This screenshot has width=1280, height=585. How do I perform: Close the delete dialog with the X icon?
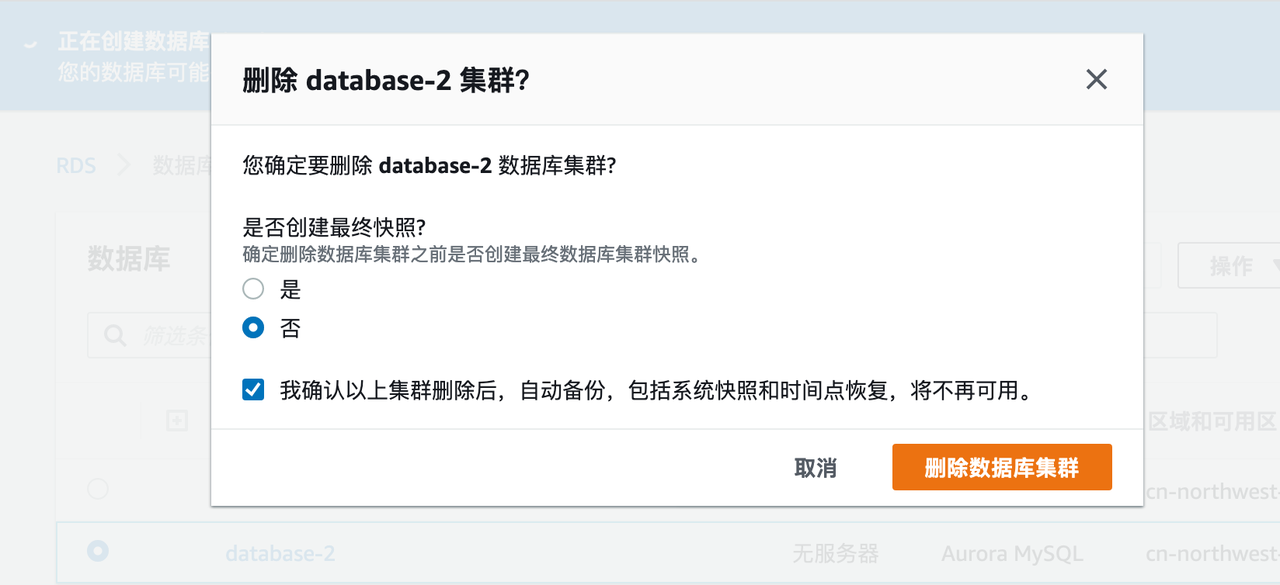(1096, 79)
